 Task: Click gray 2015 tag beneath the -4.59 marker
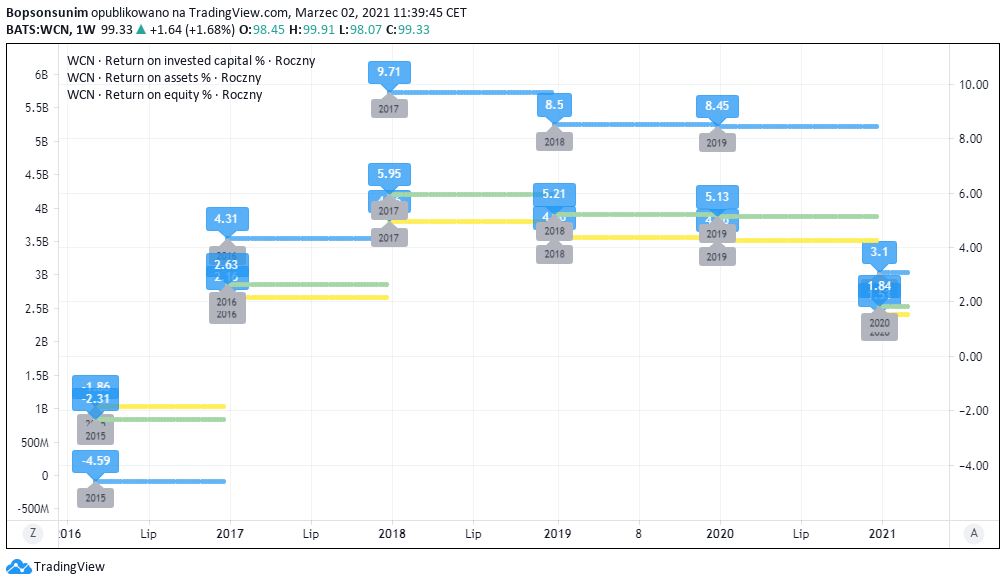(96, 498)
